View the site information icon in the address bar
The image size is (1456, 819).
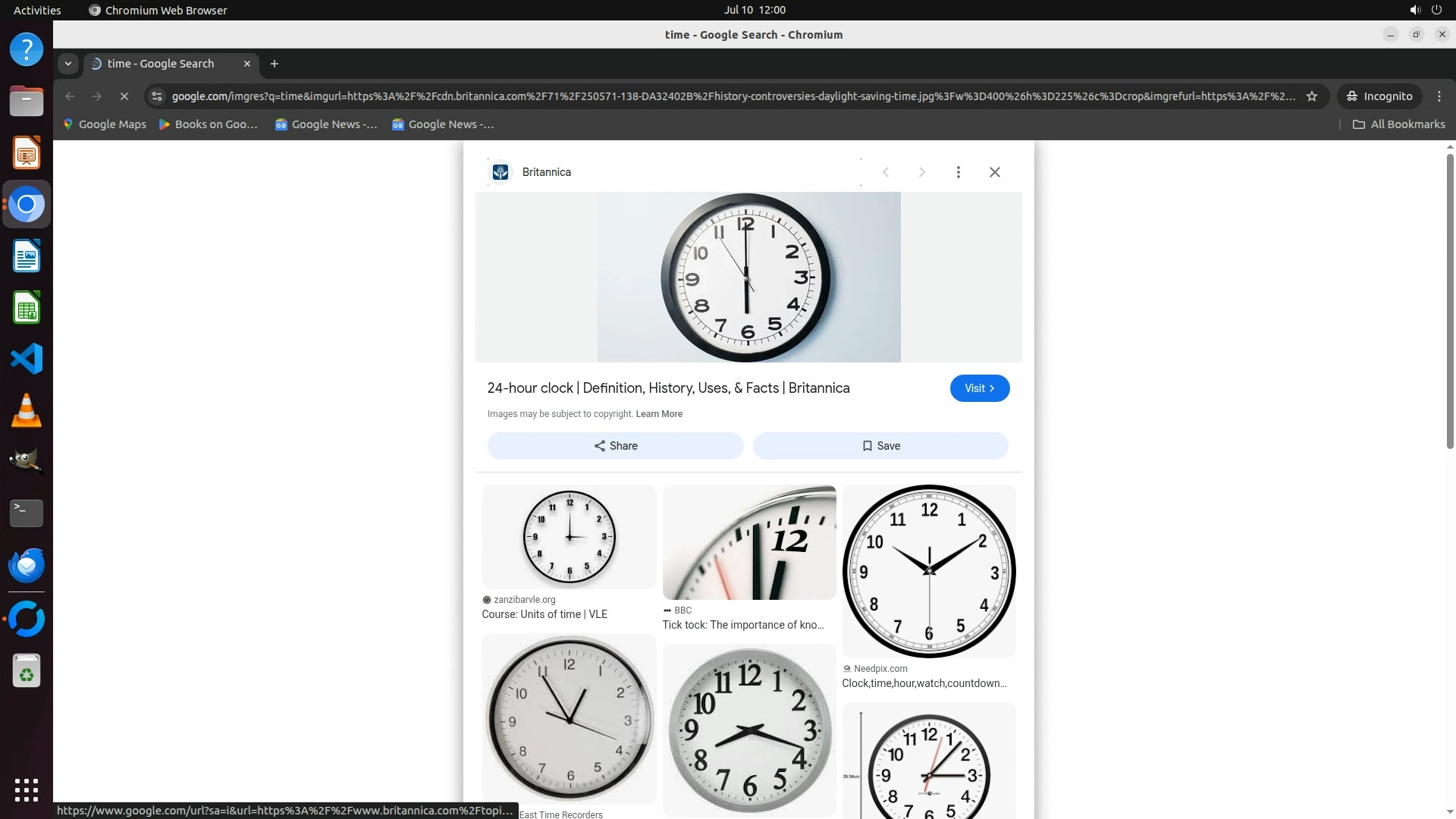click(x=156, y=96)
